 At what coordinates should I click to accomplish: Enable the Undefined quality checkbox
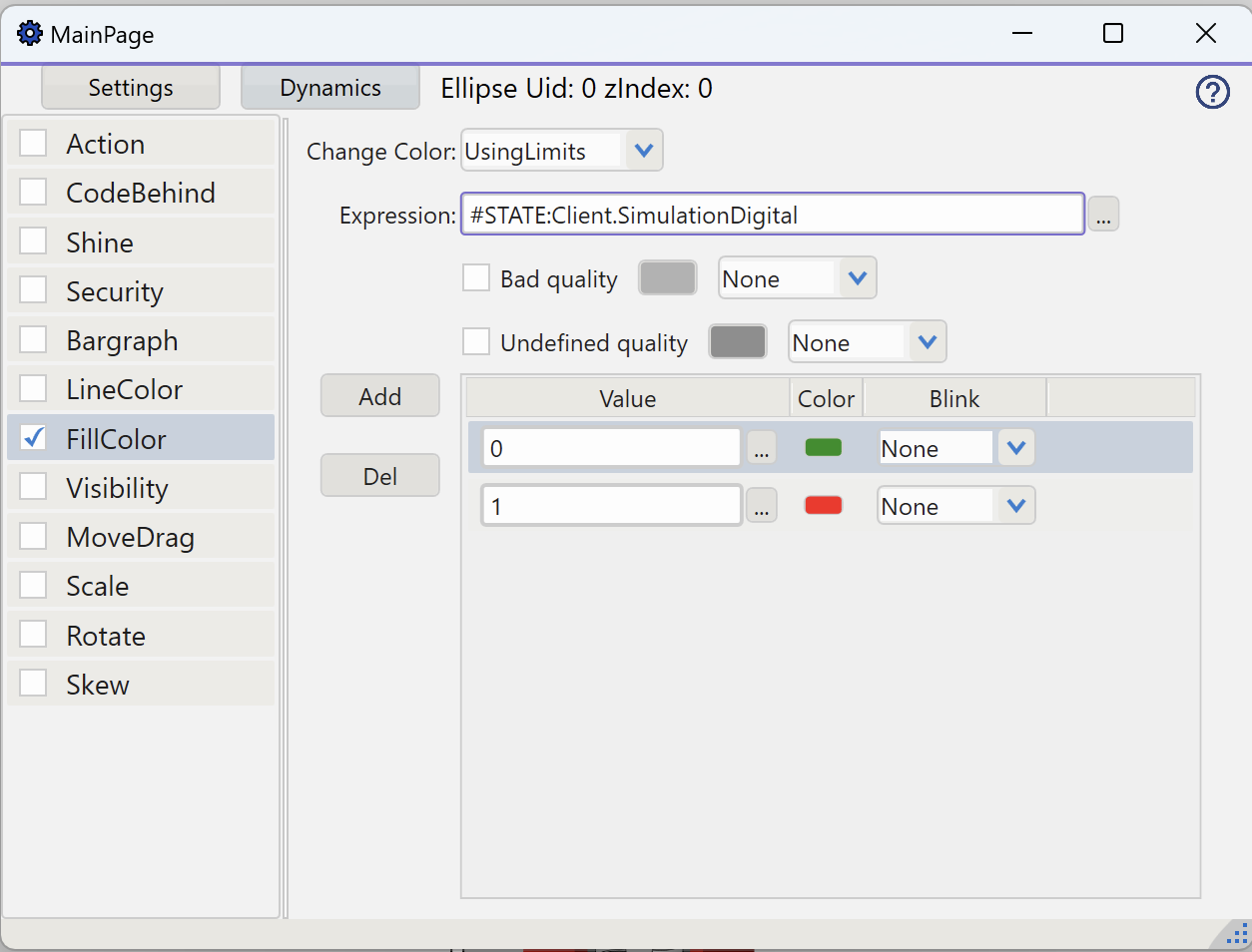click(x=476, y=342)
